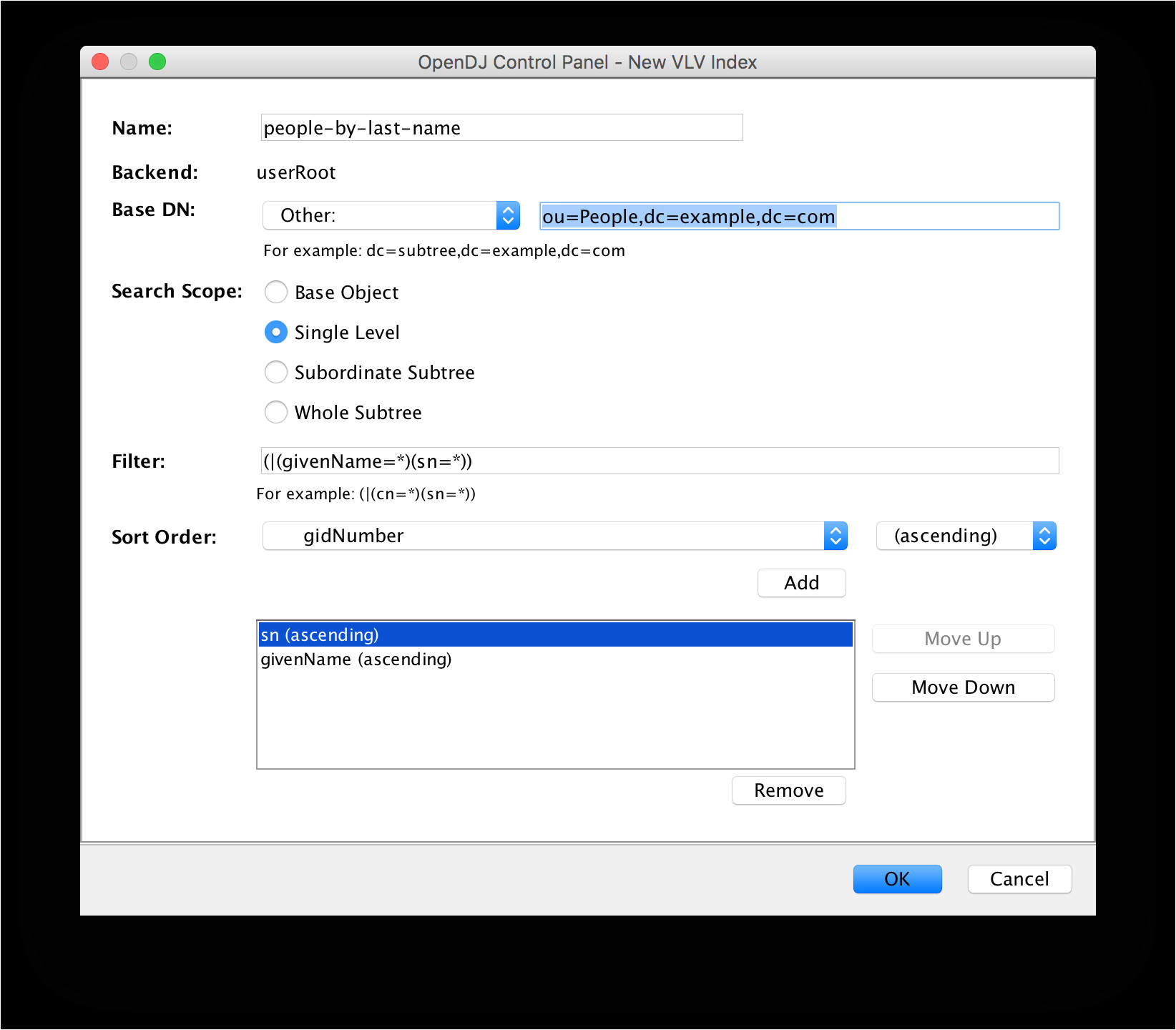Select the Subordinate Subtree scope option

point(276,373)
